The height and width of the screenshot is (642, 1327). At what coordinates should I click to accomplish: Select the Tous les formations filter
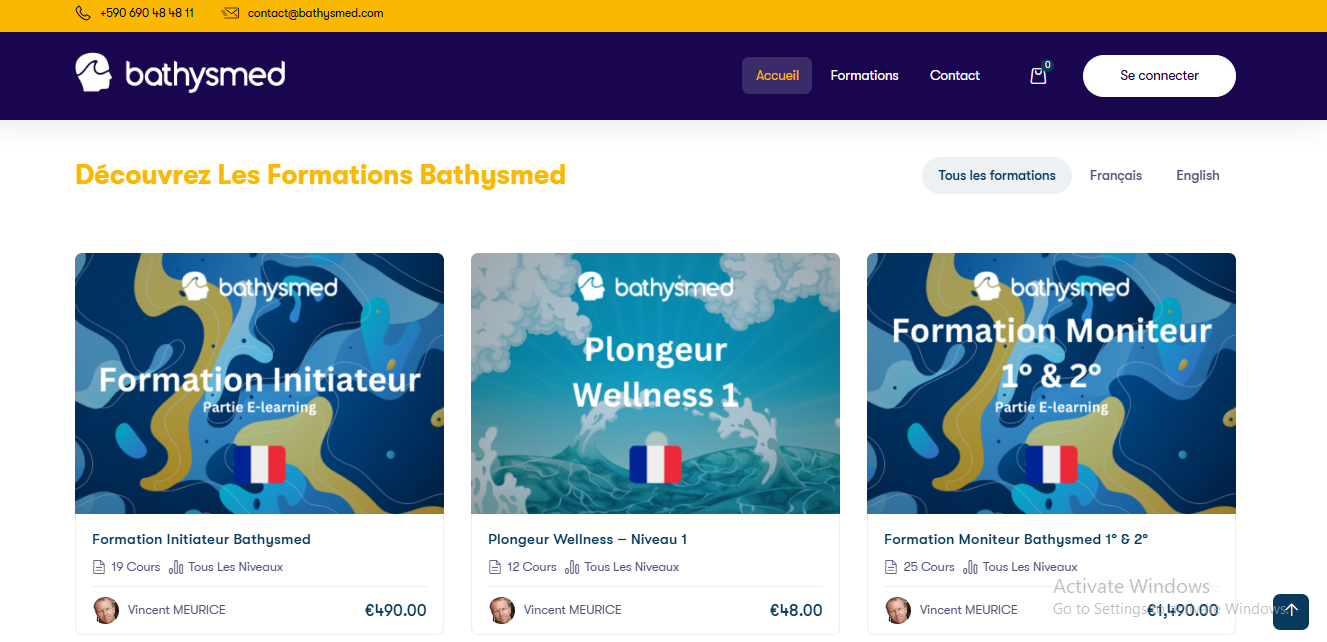pyautogui.click(x=996, y=176)
